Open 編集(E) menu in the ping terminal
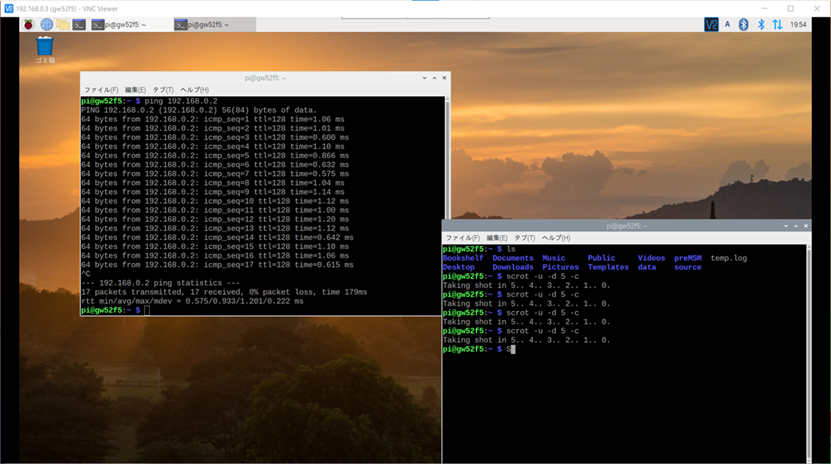Viewport: 831px width, 464px height. [135, 90]
